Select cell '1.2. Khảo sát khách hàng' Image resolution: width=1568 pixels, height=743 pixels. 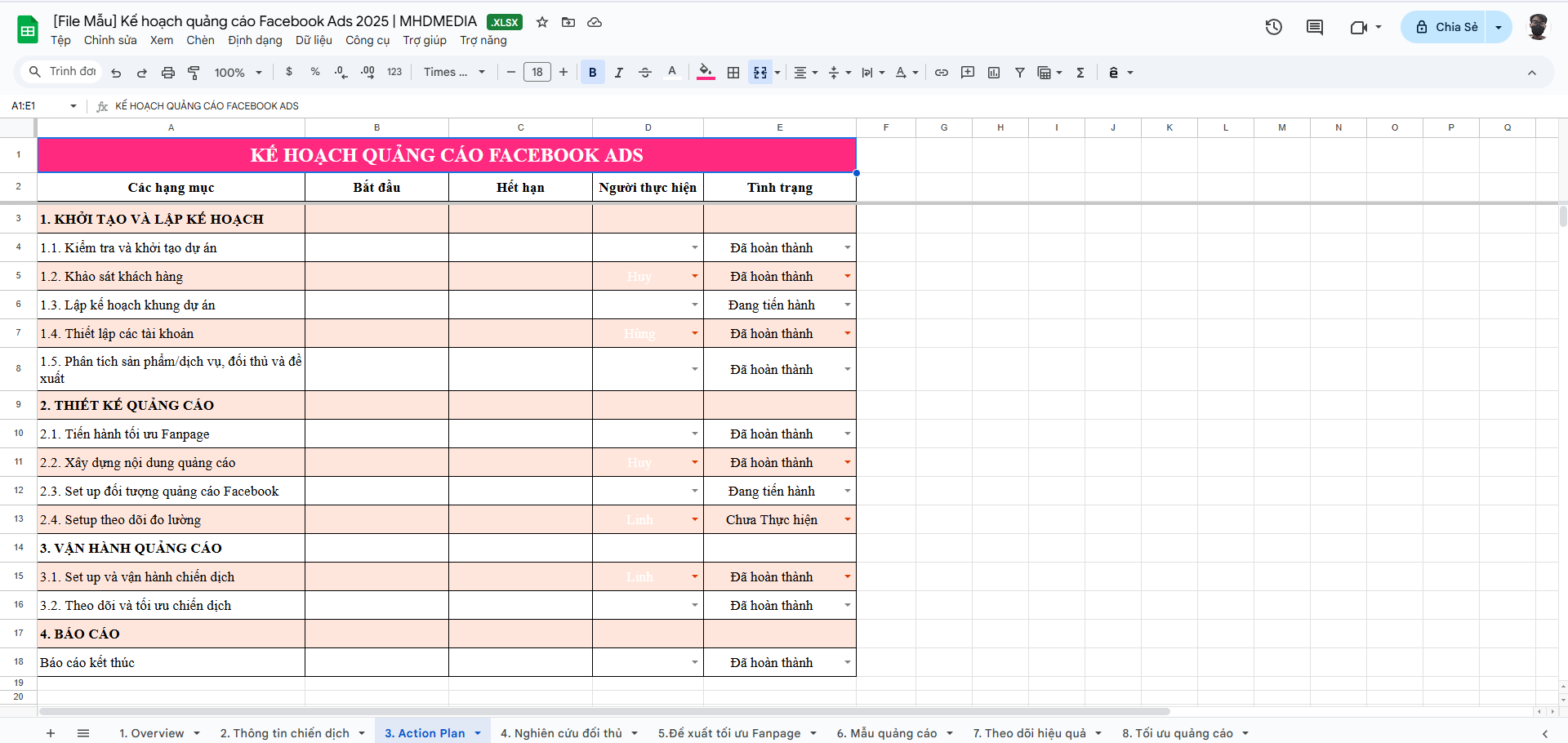point(171,276)
